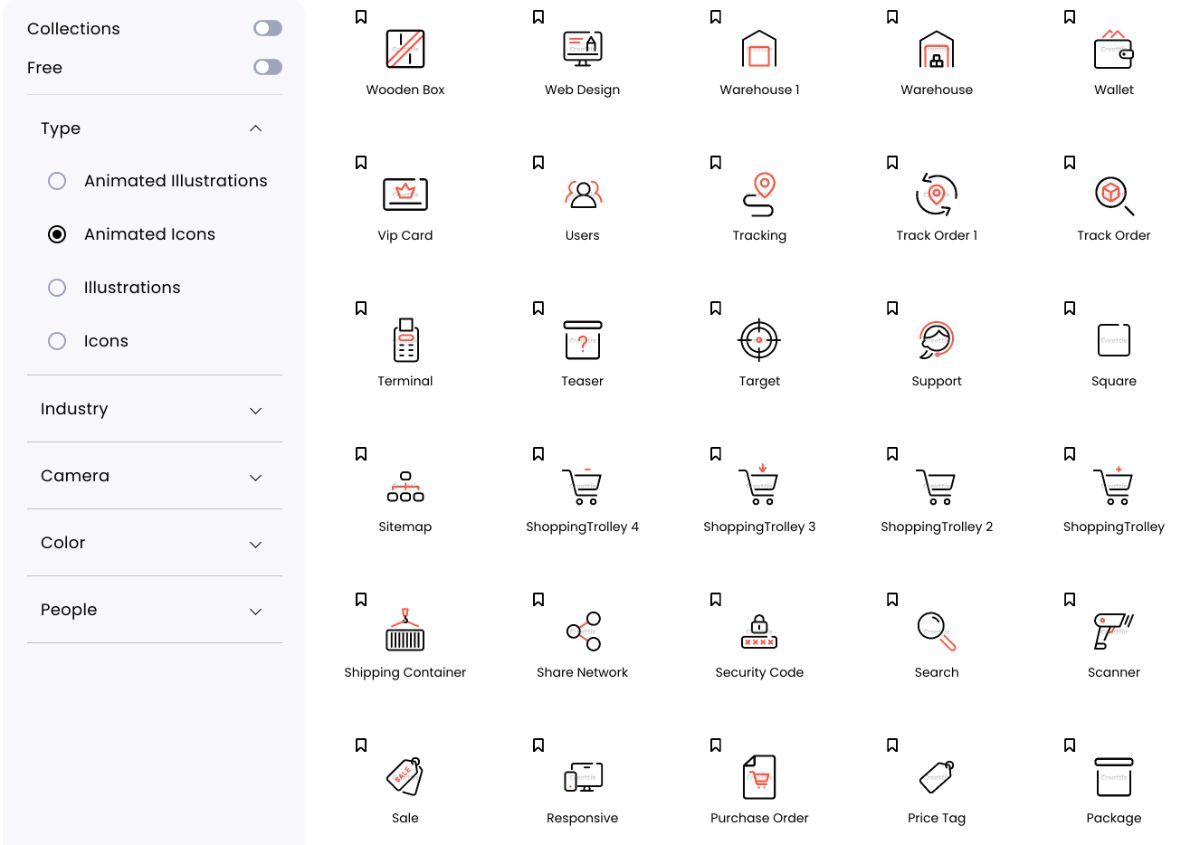The height and width of the screenshot is (845, 1200).
Task: Open the Web Design icon
Action: click(582, 49)
